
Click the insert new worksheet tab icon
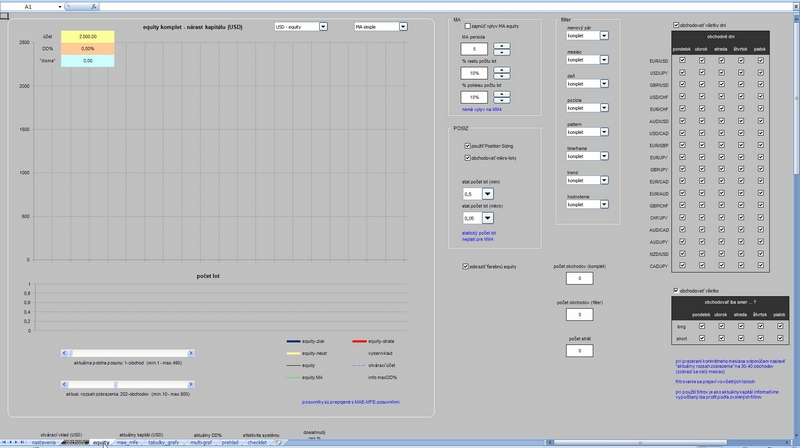pos(280,442)
